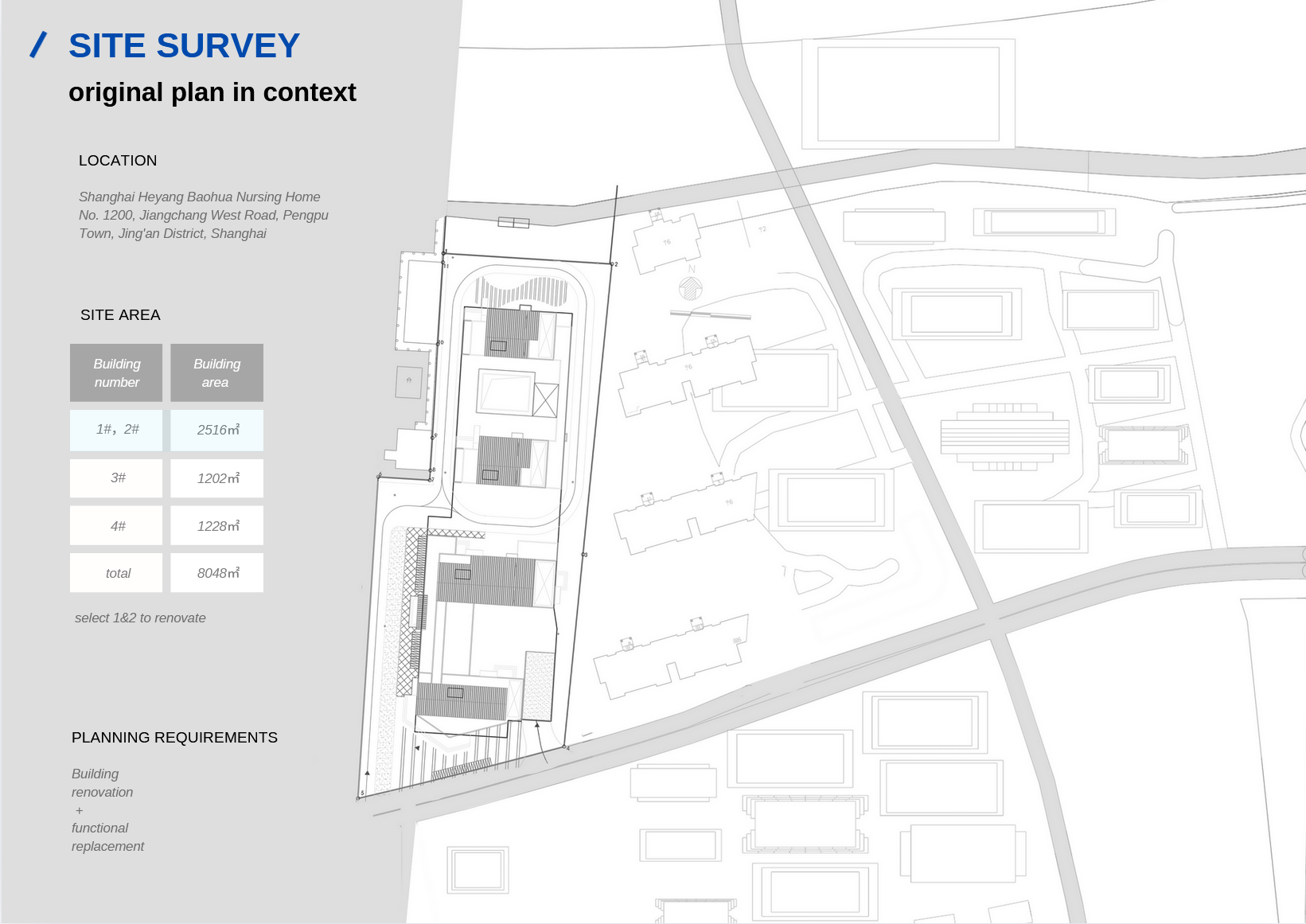Select the 'original plan in context' subtitle
The width and height of the screenshot is (1306, 924).
click(212, 92)
